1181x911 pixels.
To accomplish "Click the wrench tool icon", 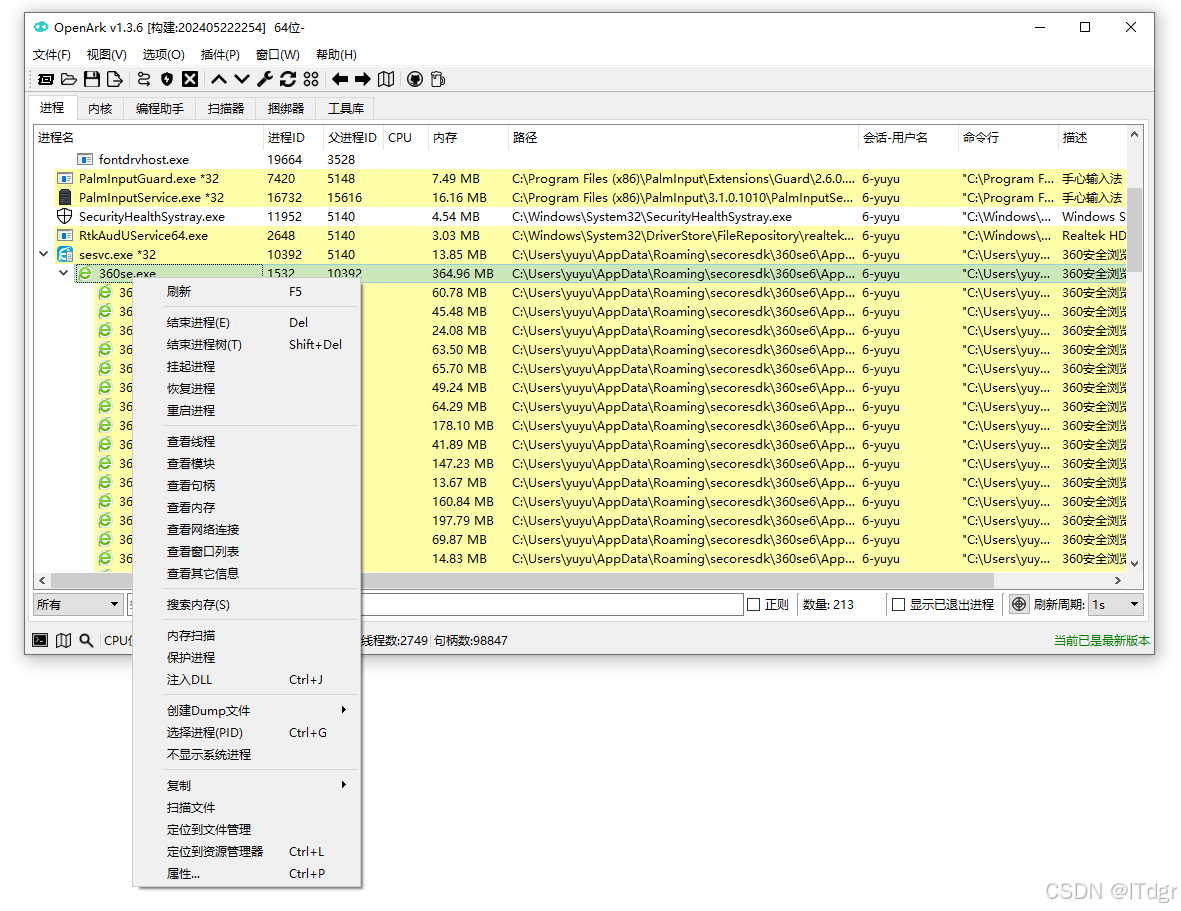I will (264, 79).
